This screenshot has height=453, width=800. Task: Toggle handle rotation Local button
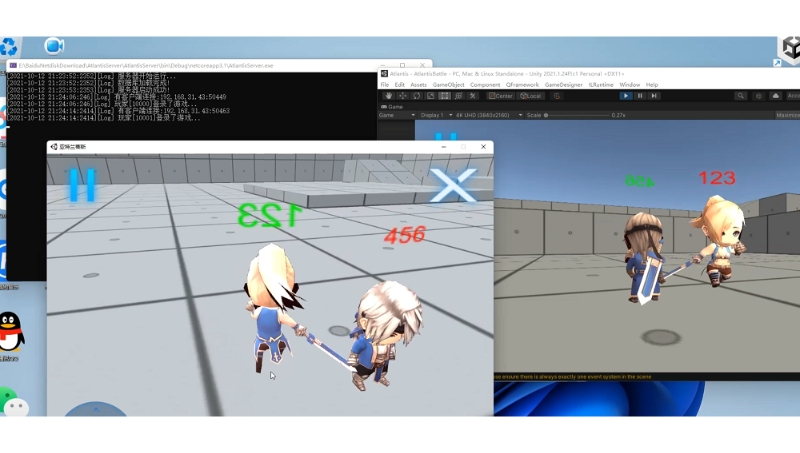tap(531, 96)
